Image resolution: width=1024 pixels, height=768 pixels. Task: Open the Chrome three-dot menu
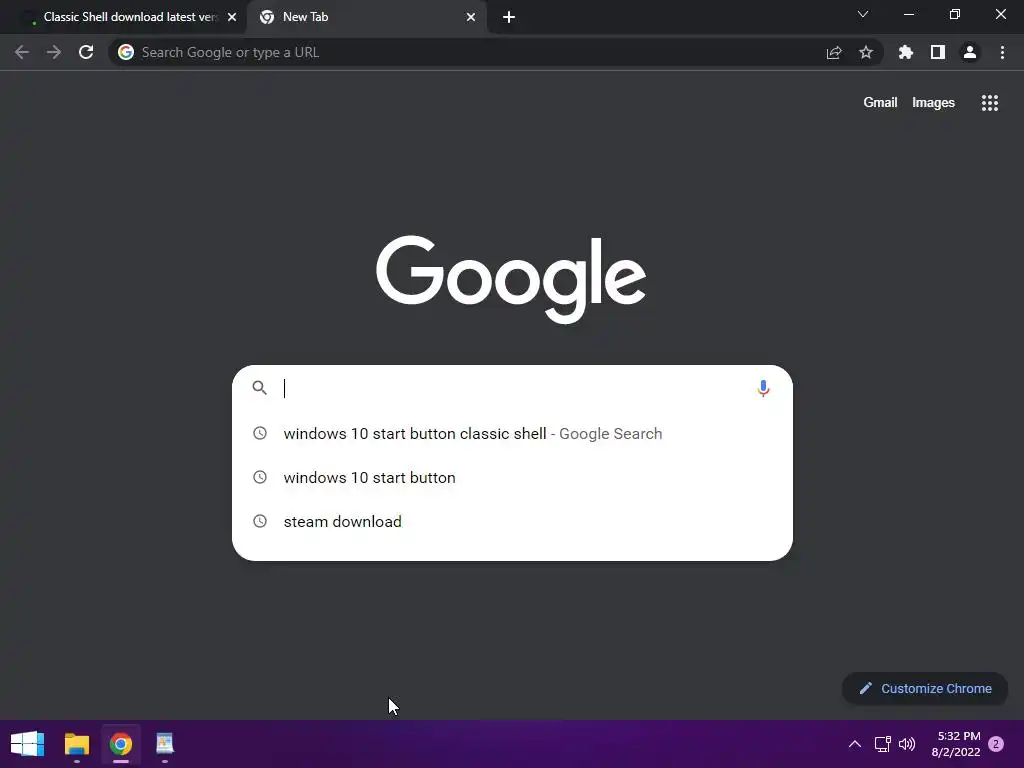click(1002, 52)
